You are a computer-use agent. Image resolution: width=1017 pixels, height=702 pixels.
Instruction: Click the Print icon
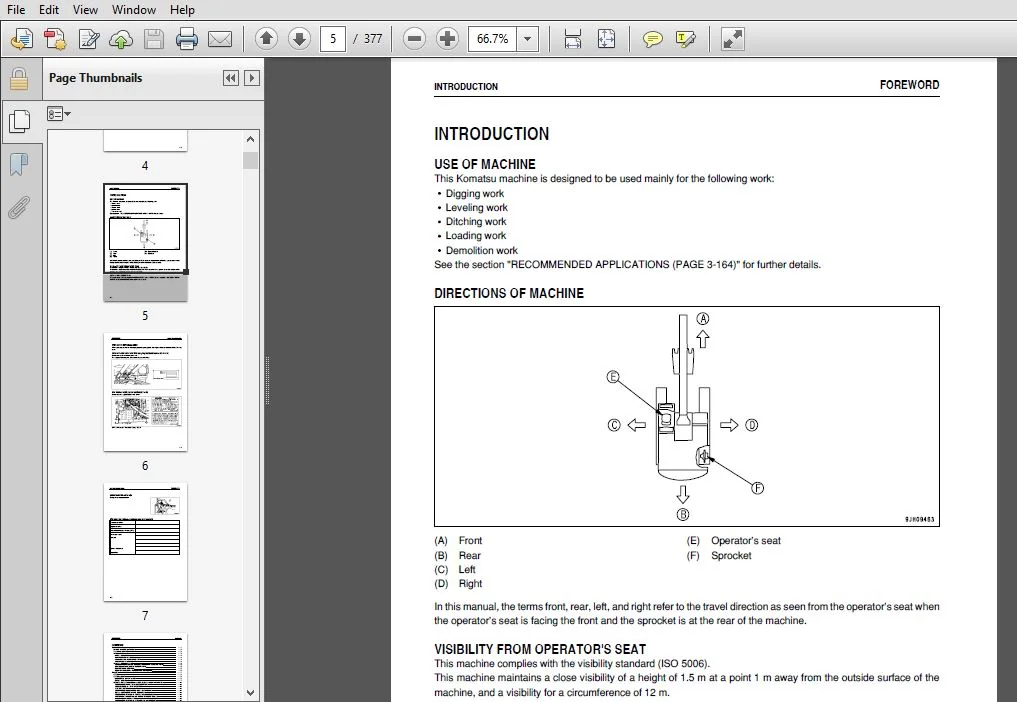tap(187, 39)
